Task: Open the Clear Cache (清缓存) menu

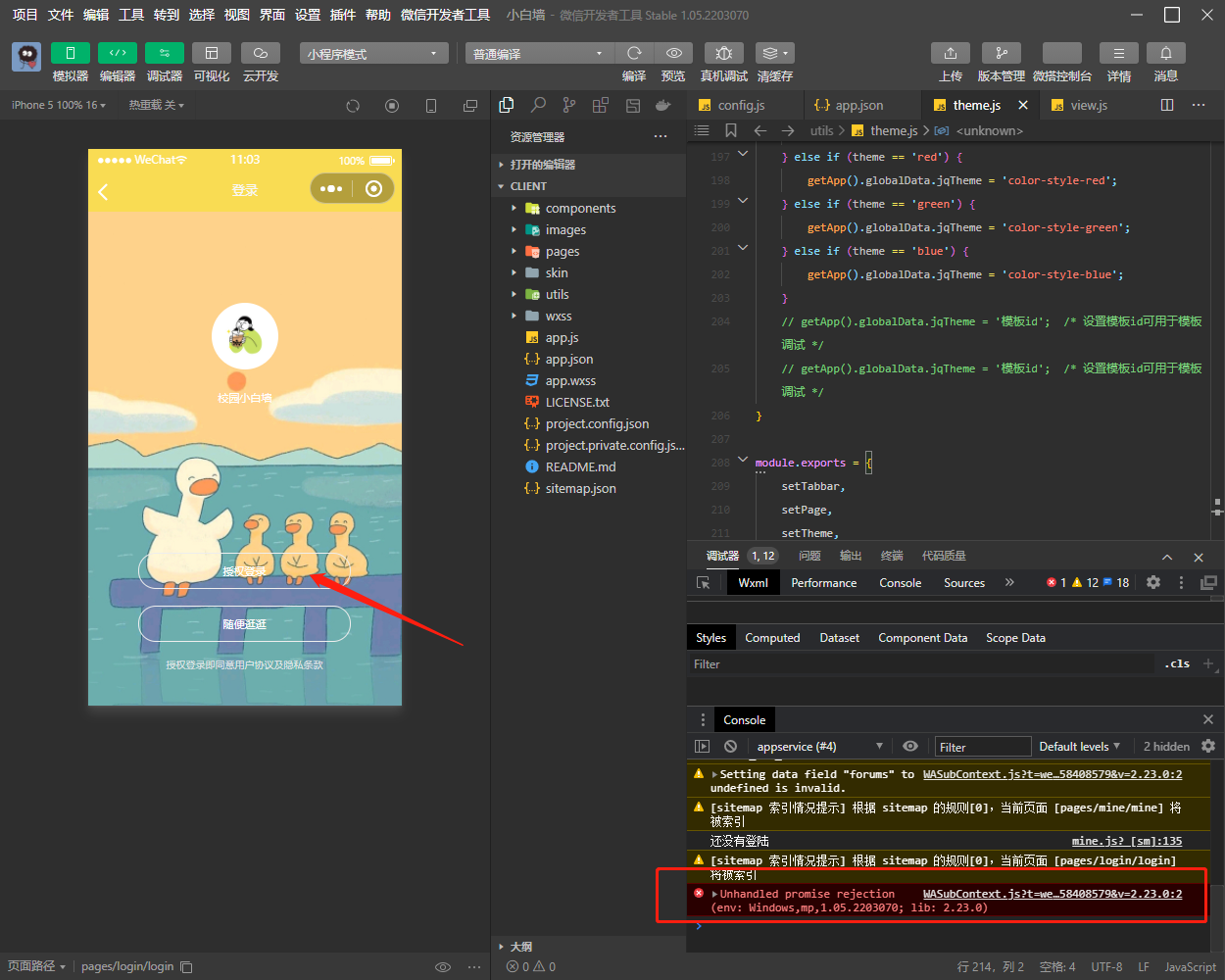Action: click(x=775, y=53)
